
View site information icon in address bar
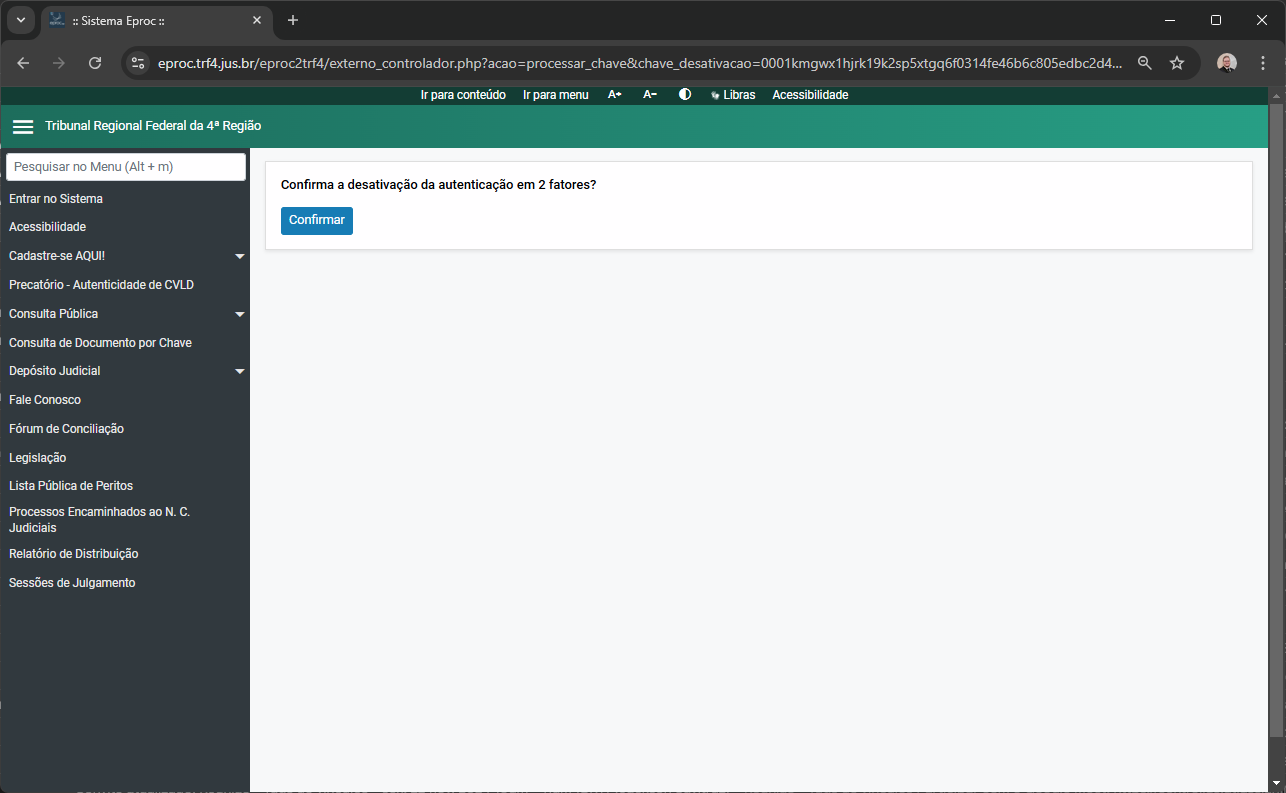tap(139, 63)
